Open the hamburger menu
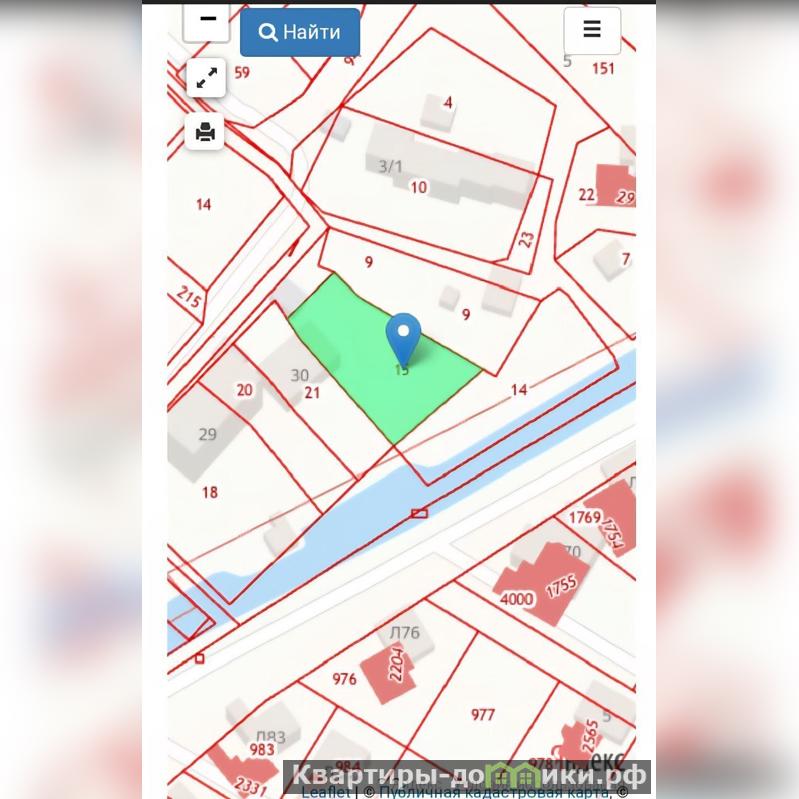The width and height of the screenshot is (799, 799). click(x=592, y=31)
